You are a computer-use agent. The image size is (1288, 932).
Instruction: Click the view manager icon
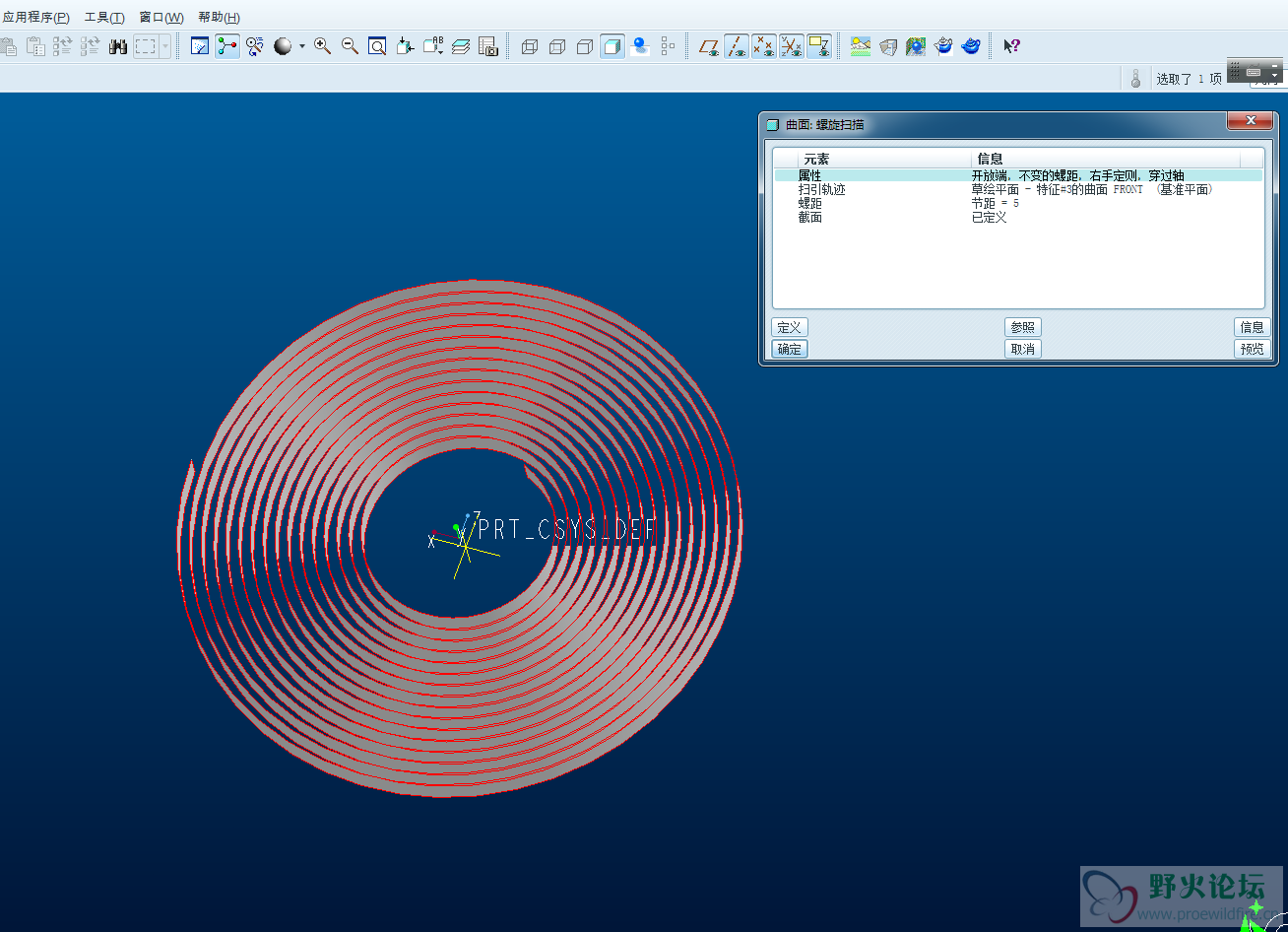pyautogui.click(x=488, y=46)
